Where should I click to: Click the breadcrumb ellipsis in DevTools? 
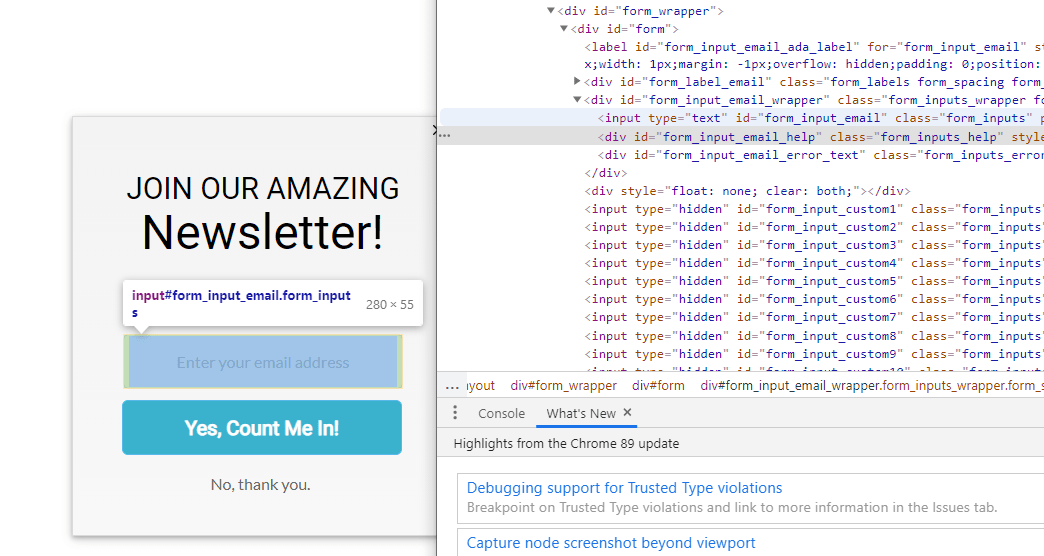(453, 386)
